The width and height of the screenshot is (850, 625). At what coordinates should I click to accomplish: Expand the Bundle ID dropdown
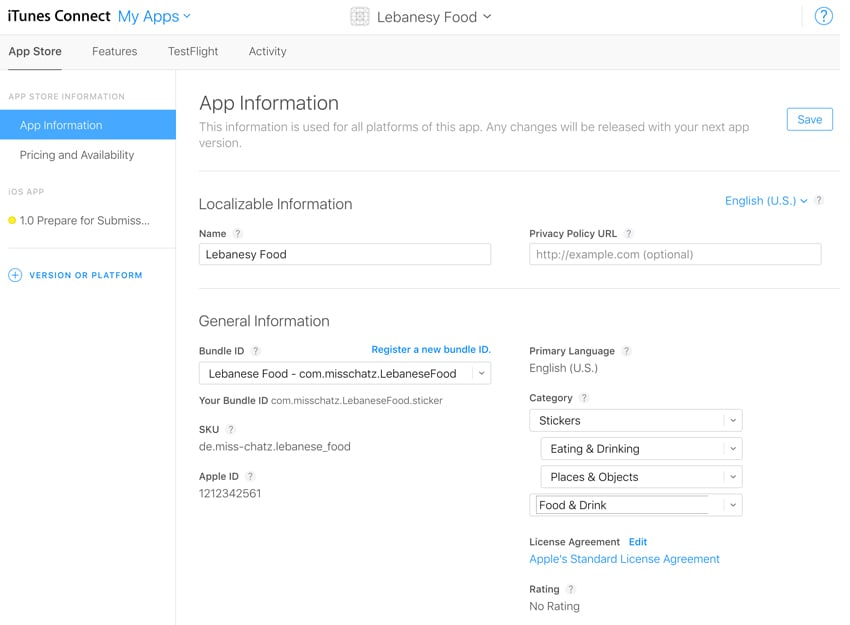pyautogui.click(x=481, y=373)
